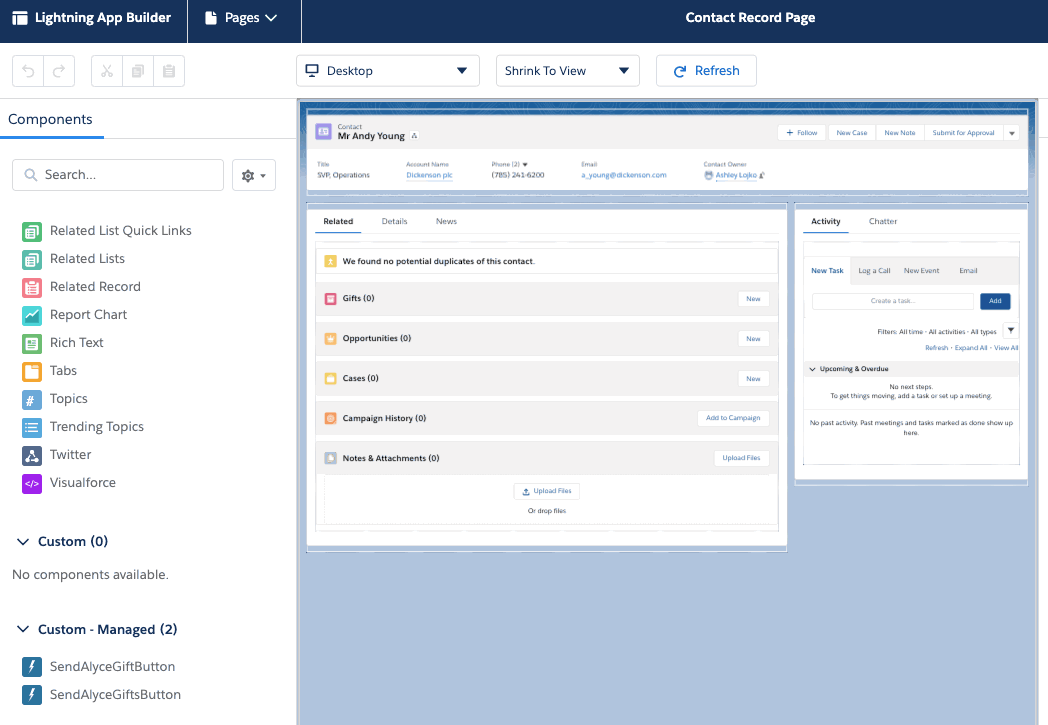Click the Gifts related list icon
The image size is (1048, 725).
pos(330,299)
